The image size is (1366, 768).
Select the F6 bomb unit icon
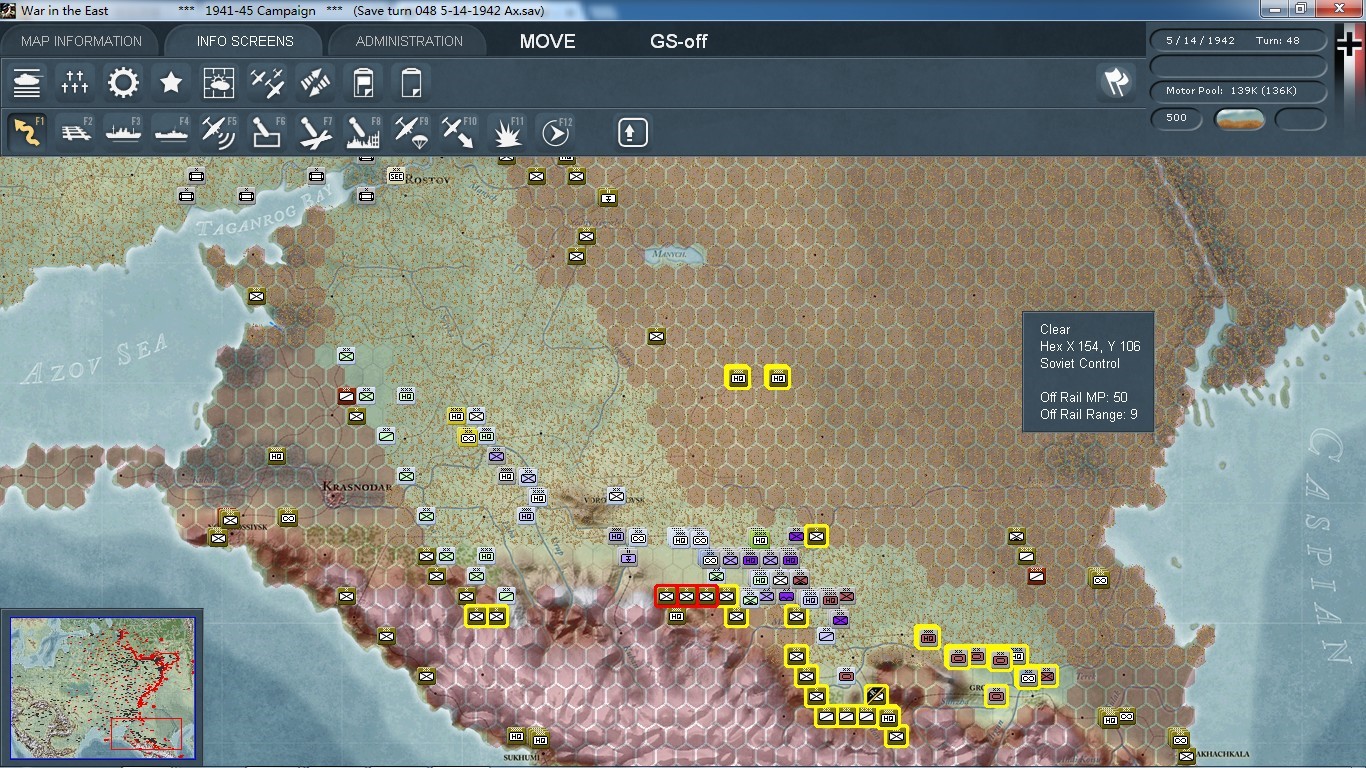267,131
